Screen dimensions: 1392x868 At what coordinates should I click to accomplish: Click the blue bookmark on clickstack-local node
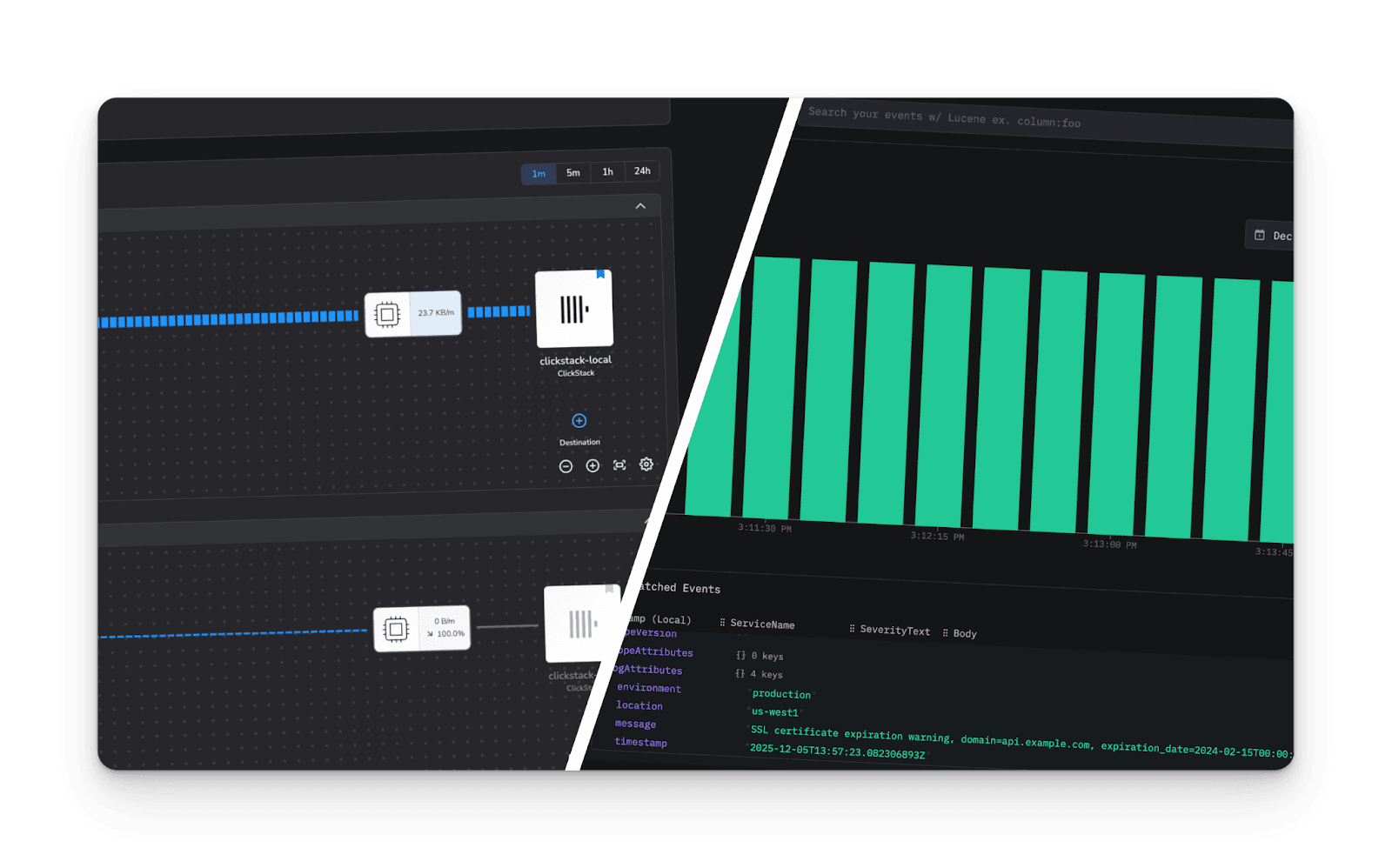point(600,274)
